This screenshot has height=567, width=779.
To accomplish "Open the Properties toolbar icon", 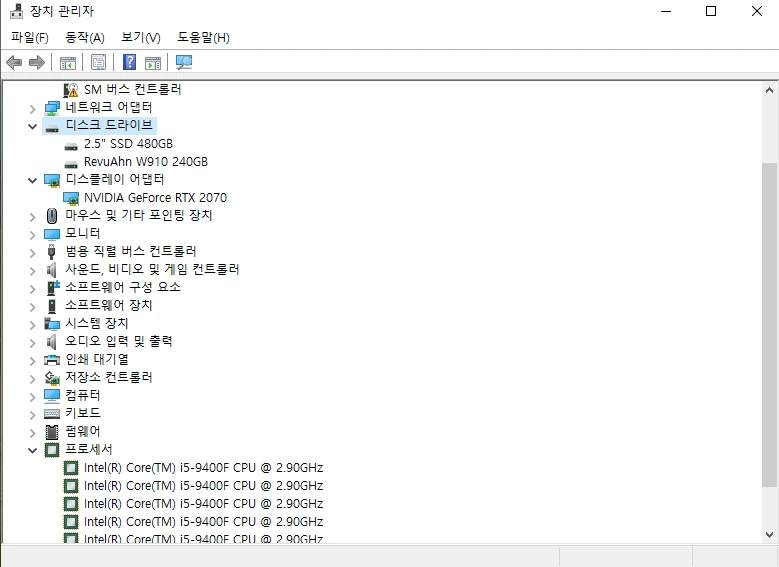I will coord(98,62).
